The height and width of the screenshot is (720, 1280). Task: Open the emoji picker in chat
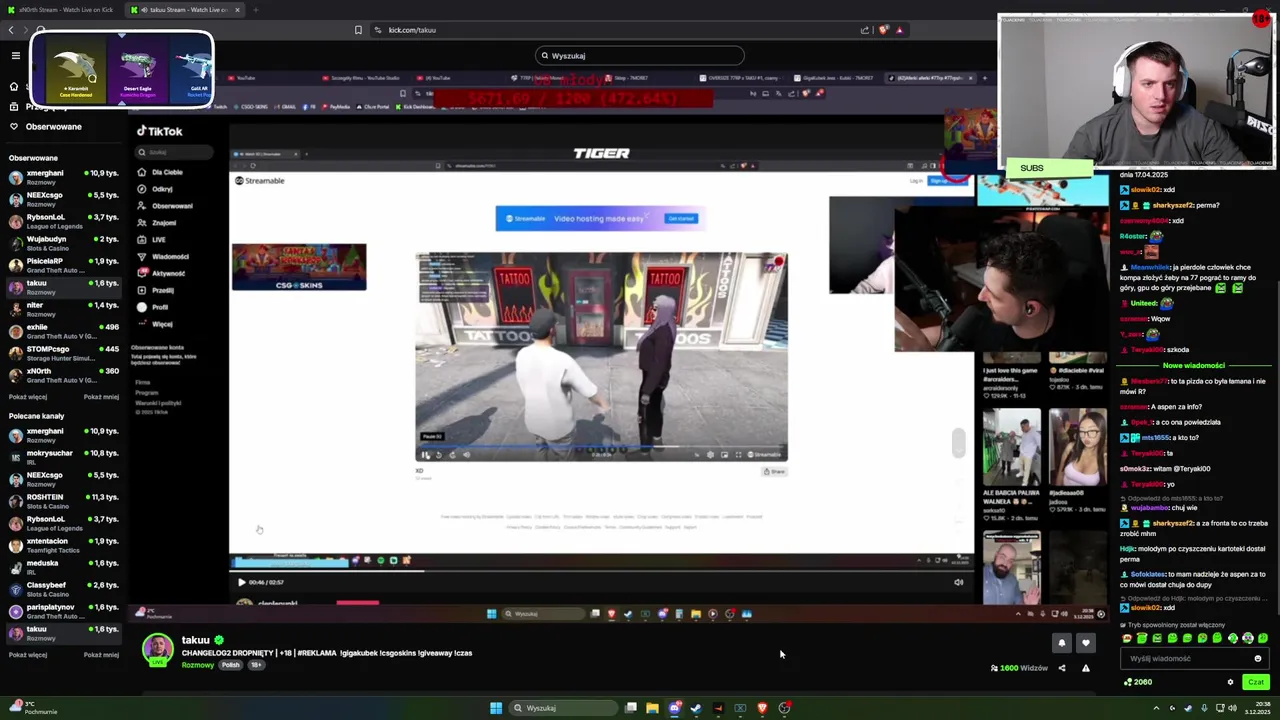[x=1258, y=659]
